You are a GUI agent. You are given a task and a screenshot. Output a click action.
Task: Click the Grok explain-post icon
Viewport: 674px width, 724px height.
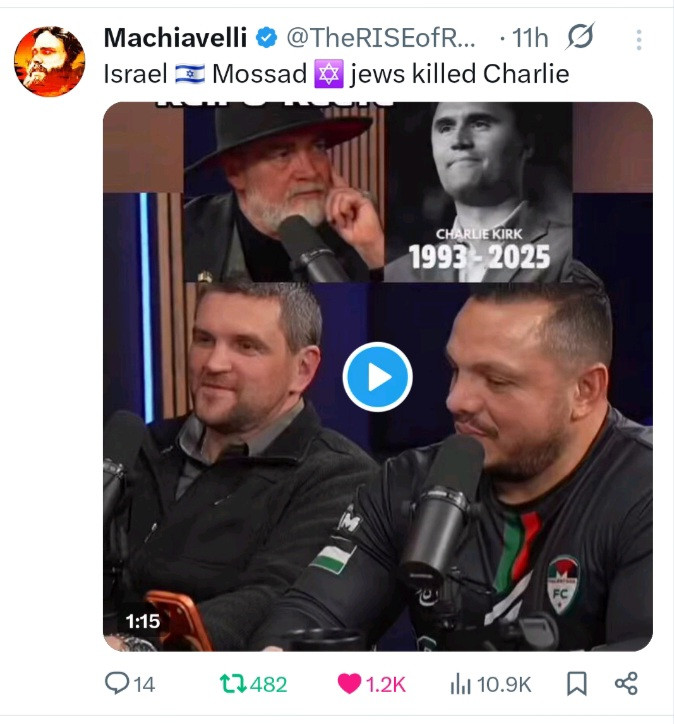pos(580,36)
